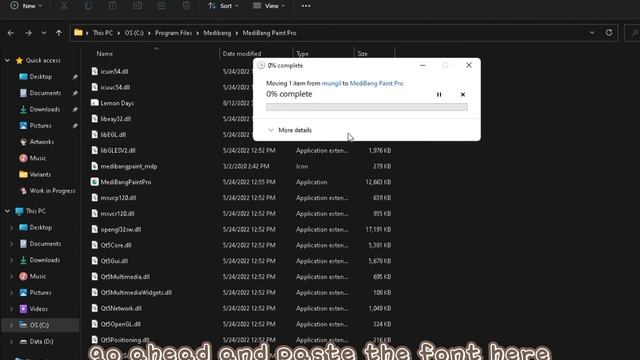This screenshot has width=640, height=360.
Task: Click the MediBang Paint Pro destination link
Action: tap(376, 83)
